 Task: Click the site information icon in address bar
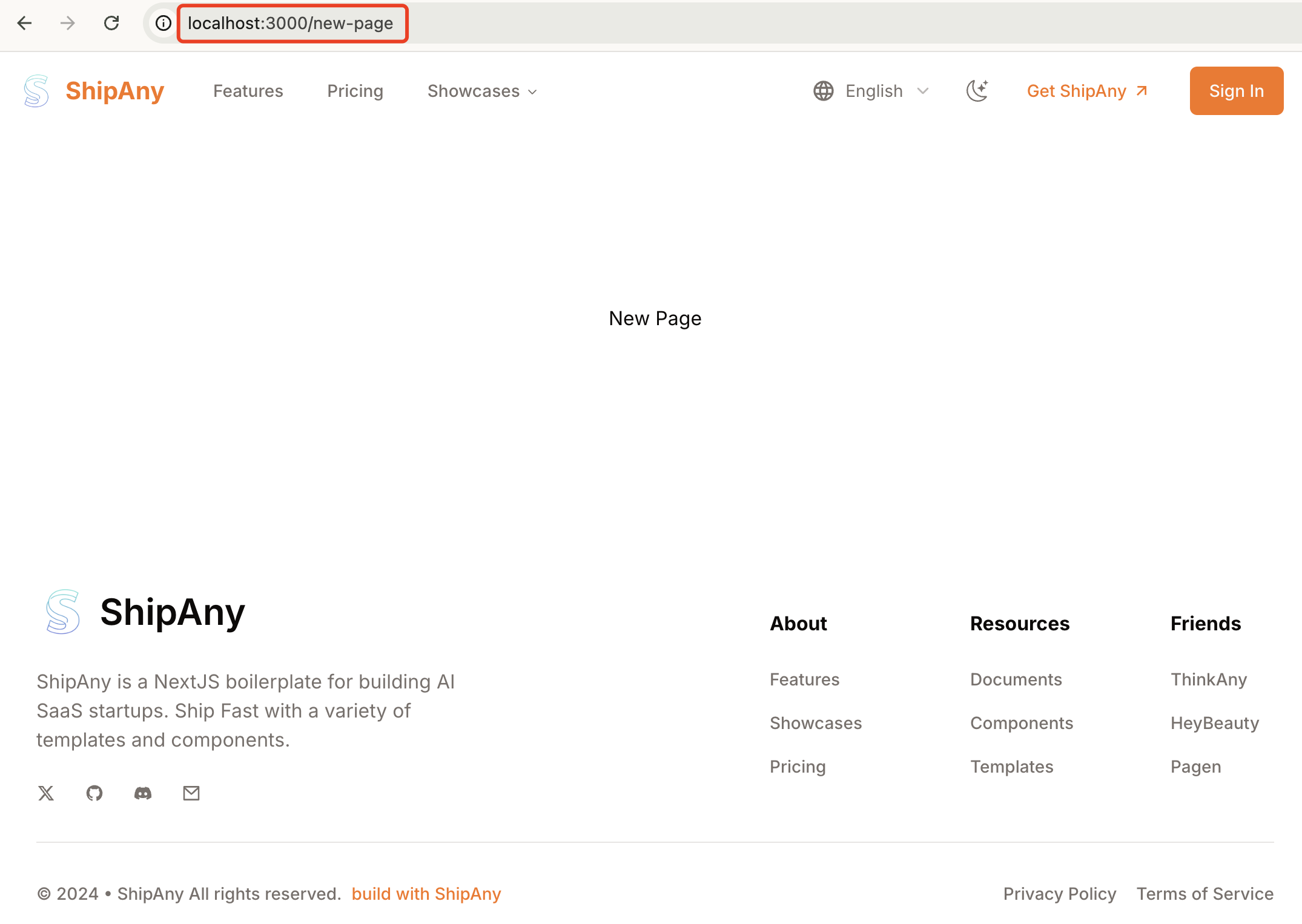(x=162, y=23)
